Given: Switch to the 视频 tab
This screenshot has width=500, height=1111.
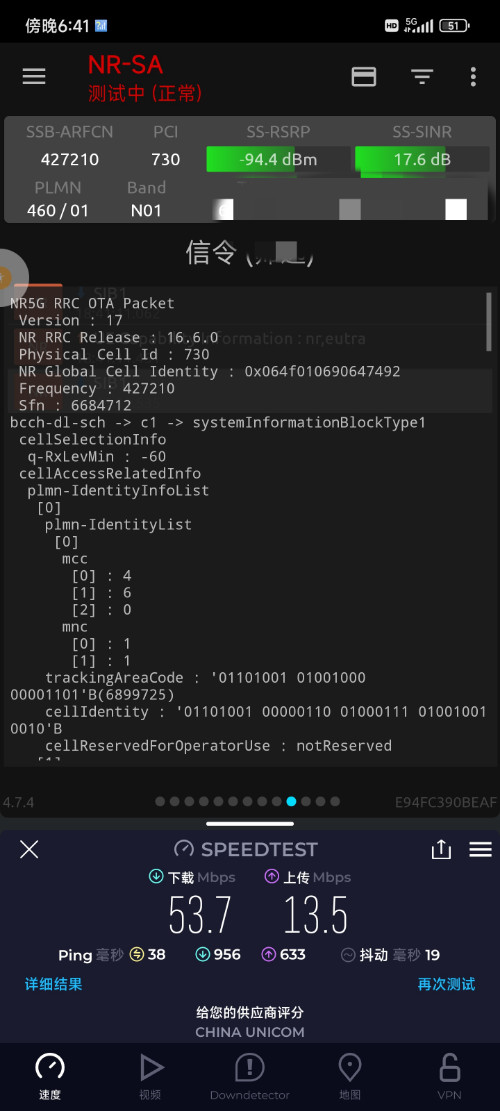Looking at the screenshot, I should (x=150, y=1076).
